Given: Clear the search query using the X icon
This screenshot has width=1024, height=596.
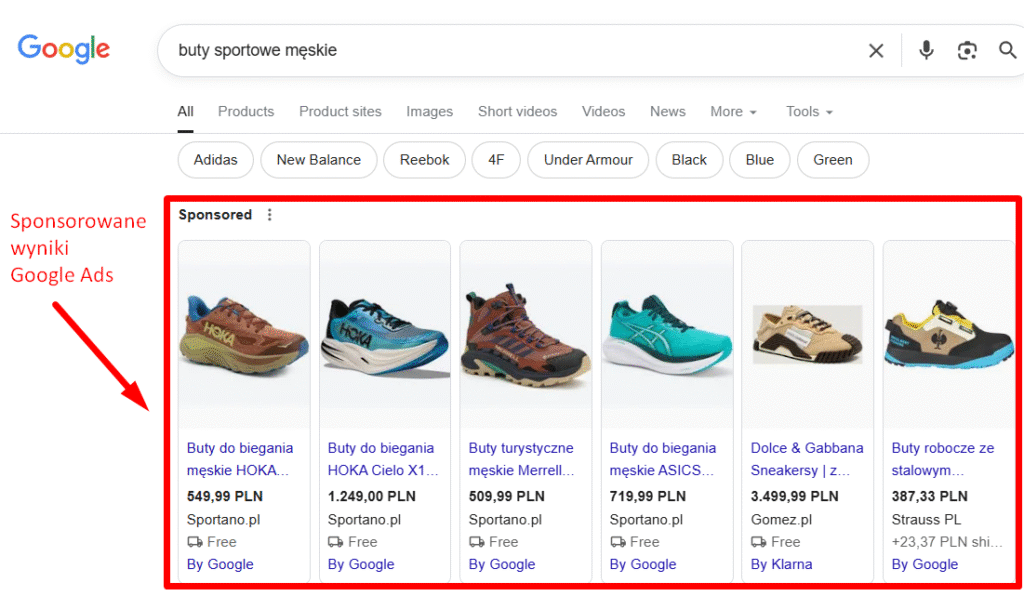Looking at the screenshot, I should click(876, 50).
